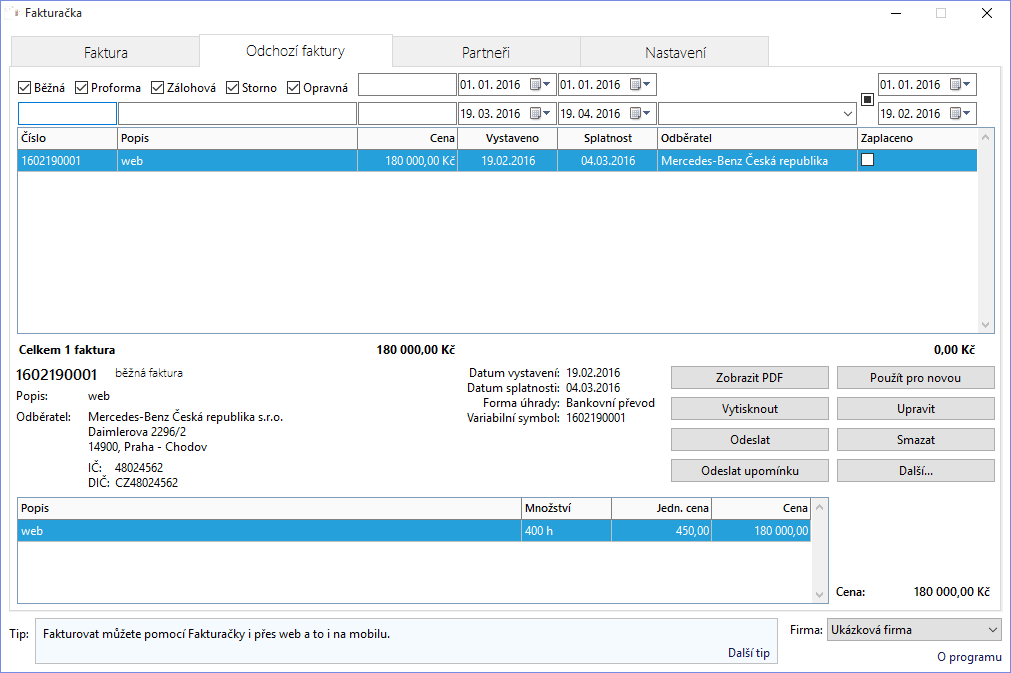Click Použít pro novou button
The image size is (1011, 673).
(916, 378)
